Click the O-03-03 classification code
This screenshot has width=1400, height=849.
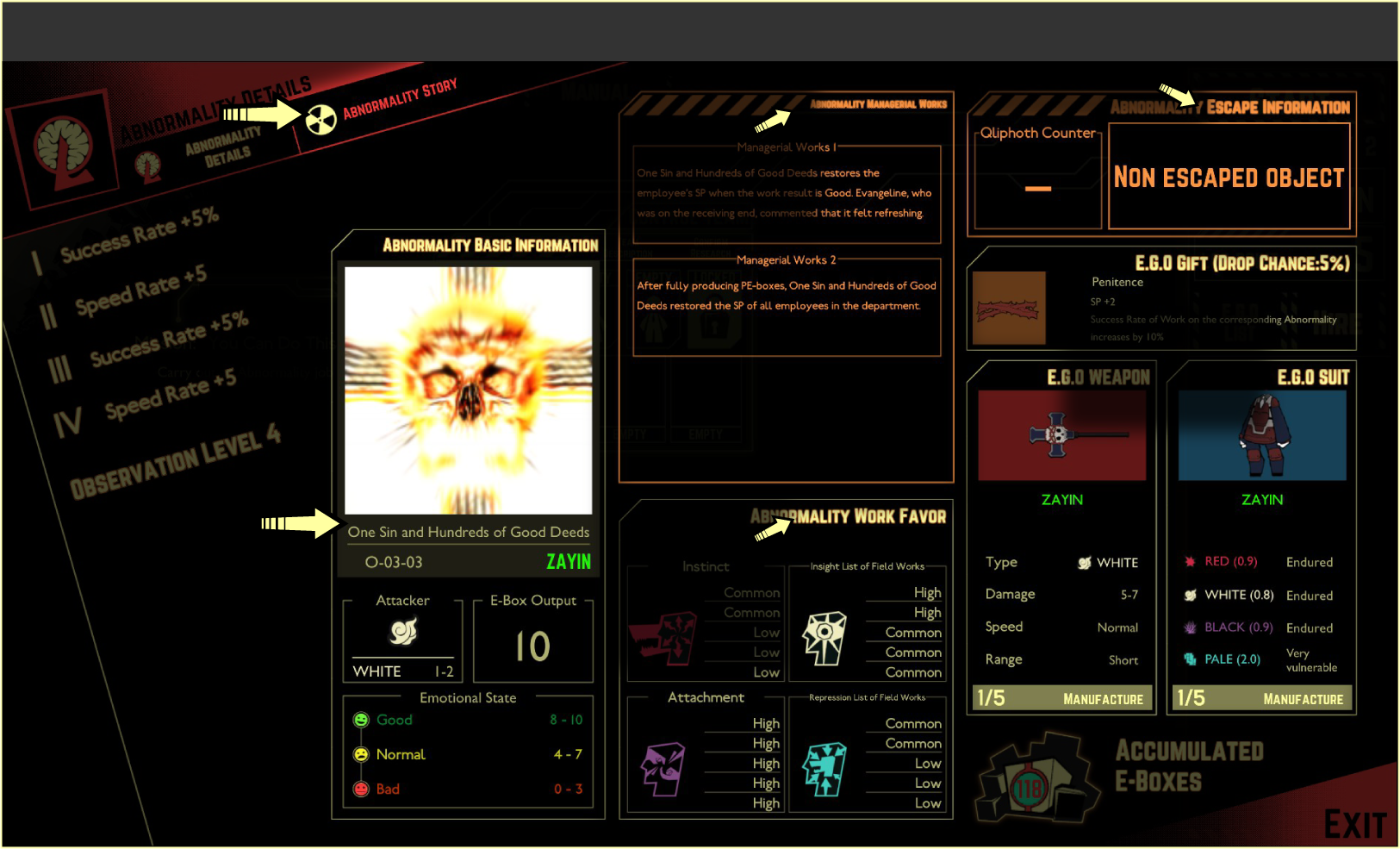click(x=394, y=562)
